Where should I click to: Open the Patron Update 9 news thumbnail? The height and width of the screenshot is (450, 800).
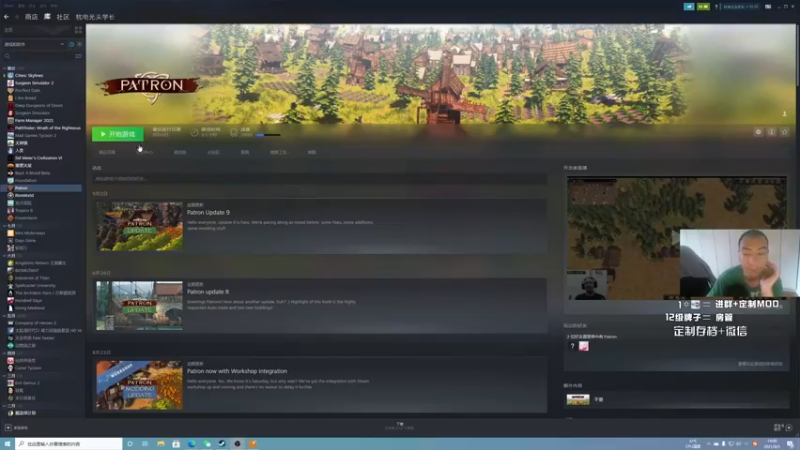pos(139,226)
